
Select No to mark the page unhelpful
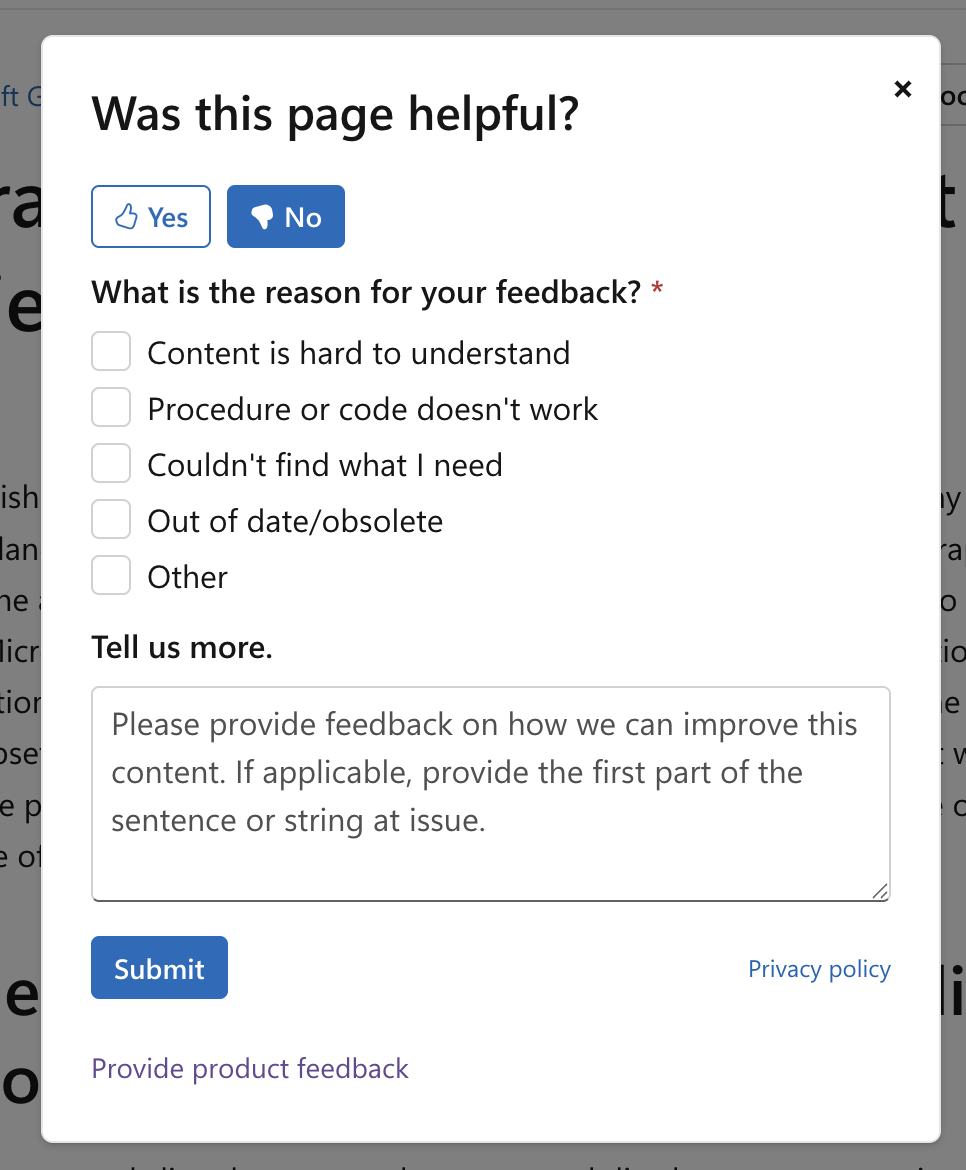pos(285,216)
